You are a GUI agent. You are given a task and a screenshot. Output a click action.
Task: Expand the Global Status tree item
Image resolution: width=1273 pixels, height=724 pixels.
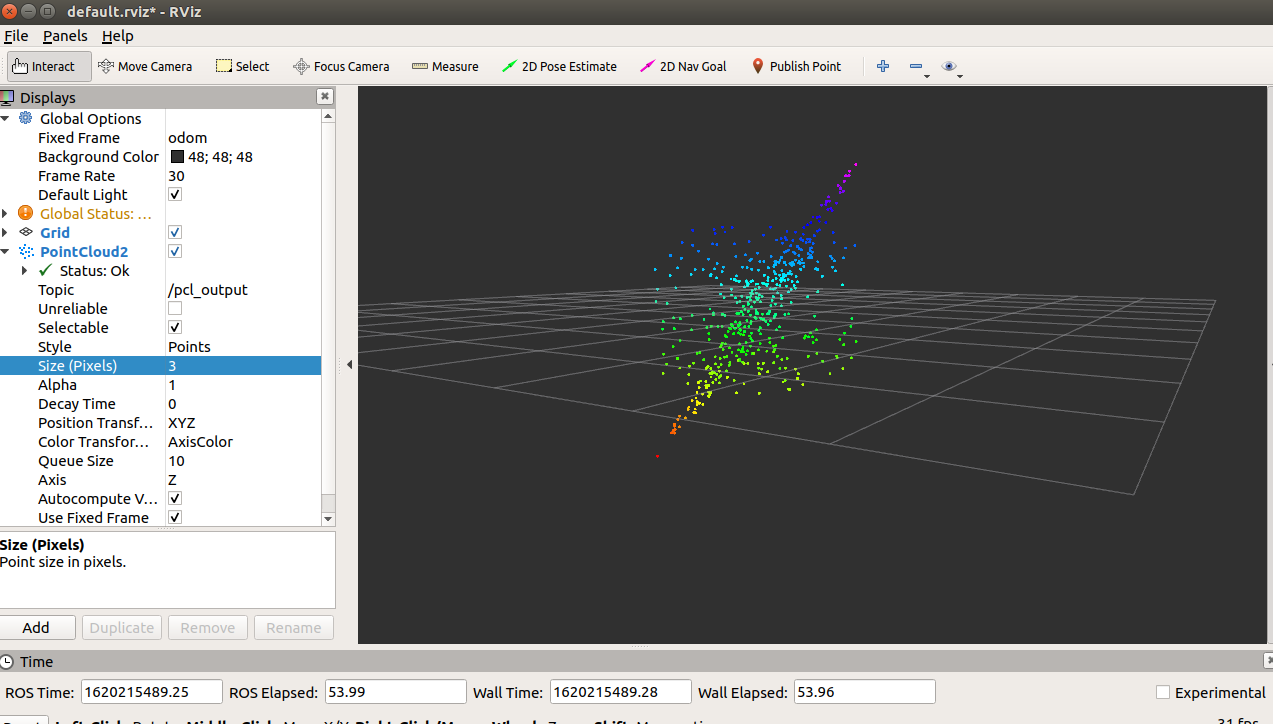pos(5,213)
